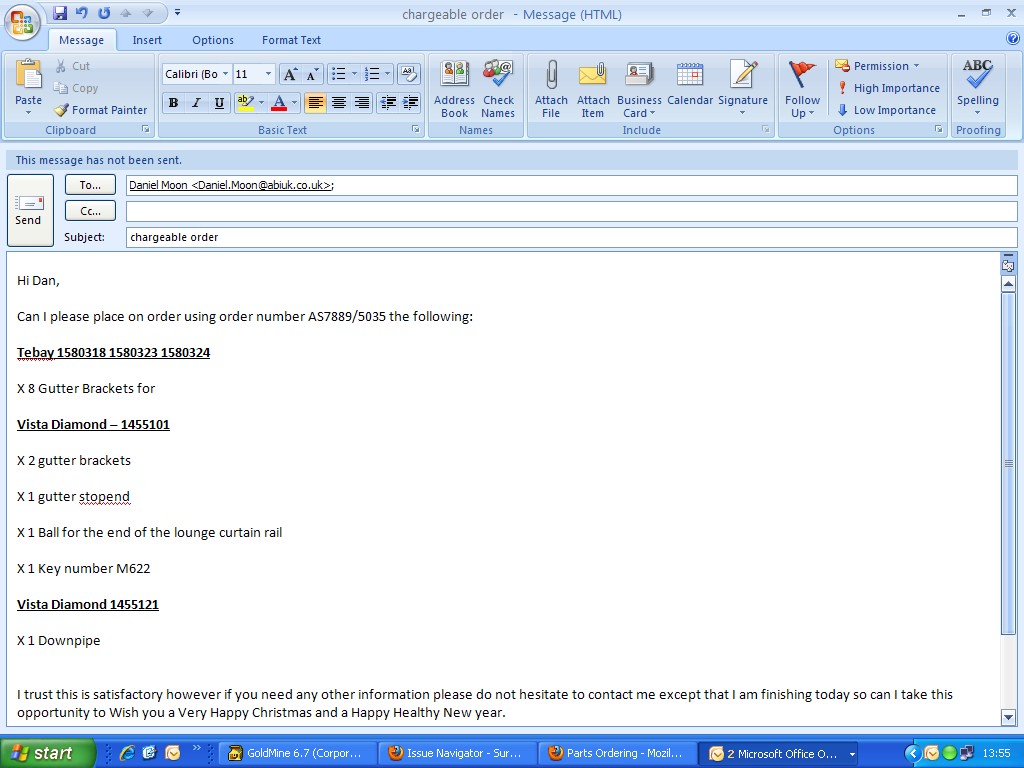Open Windows start menu

point(47,753)
